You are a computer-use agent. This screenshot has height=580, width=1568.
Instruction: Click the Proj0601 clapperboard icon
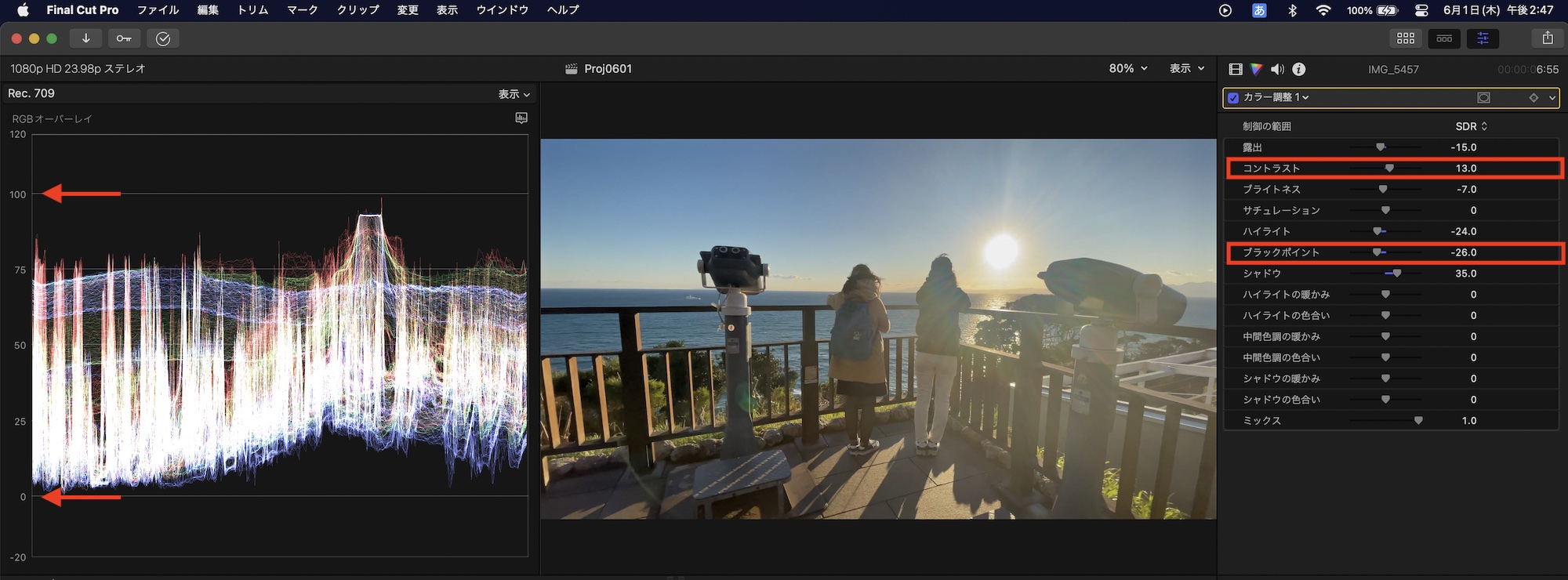point(572,69)
